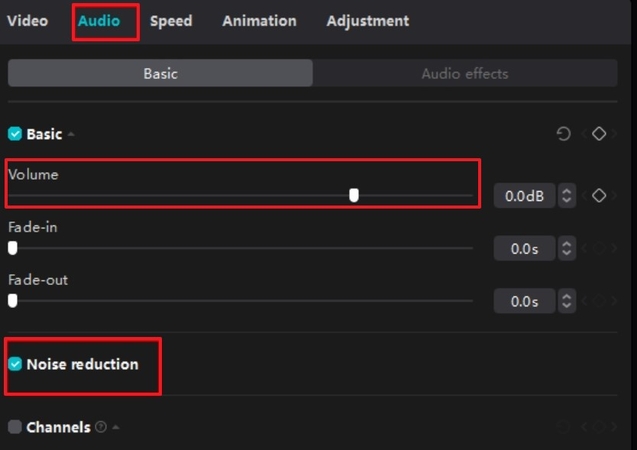Step the volume dB value up or down
The height and width of the screenshot is (450, 637).
567,196
